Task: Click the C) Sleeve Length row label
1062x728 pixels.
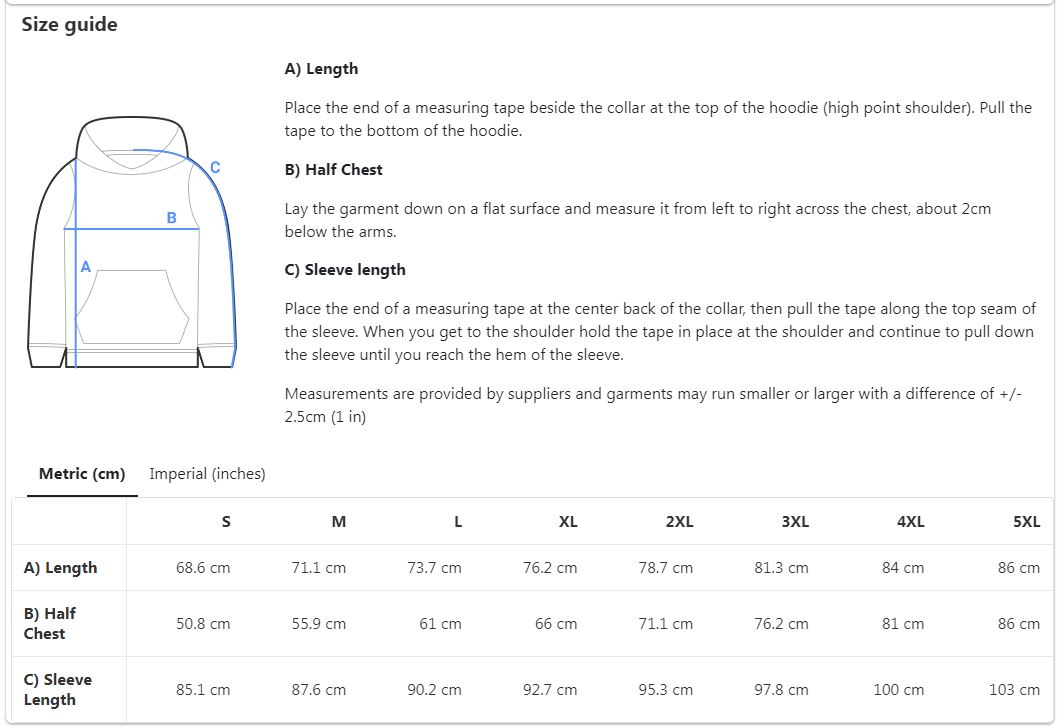Action: tap(58, 689)
